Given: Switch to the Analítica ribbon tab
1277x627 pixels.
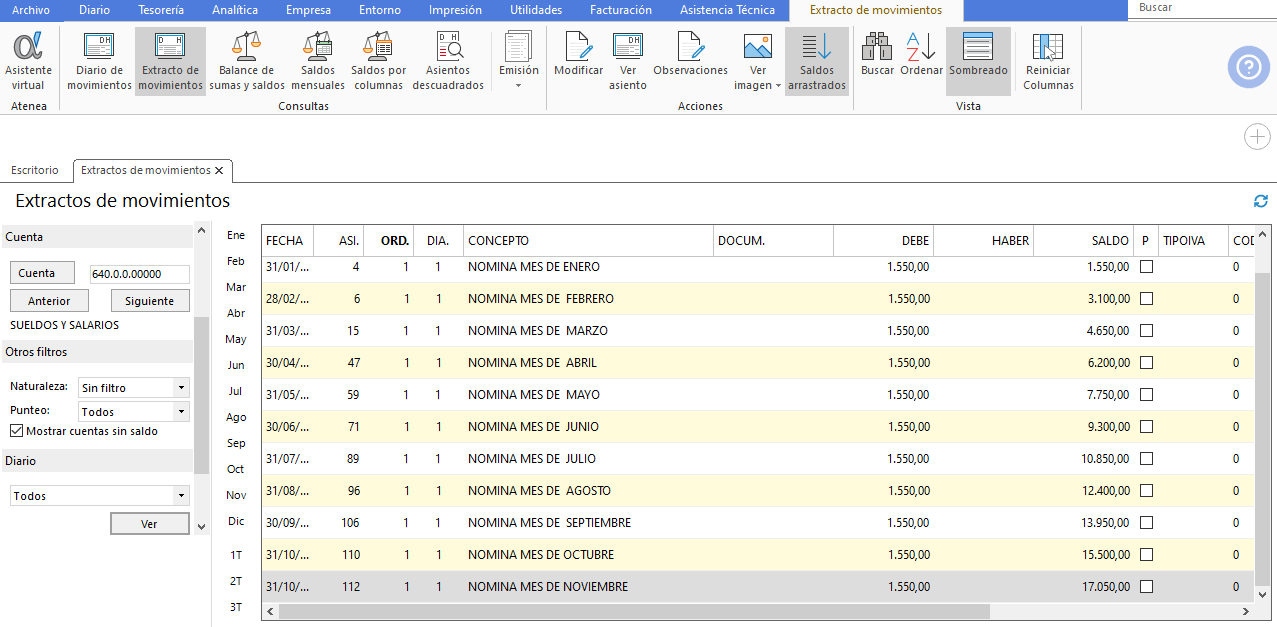Looking at the screenshot, I should point(235,10).
